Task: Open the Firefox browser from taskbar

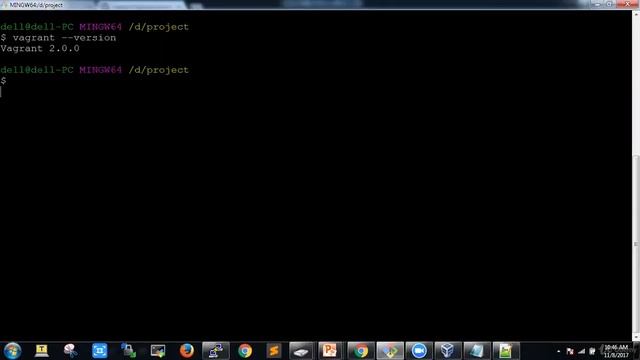Action: [187, 351]
